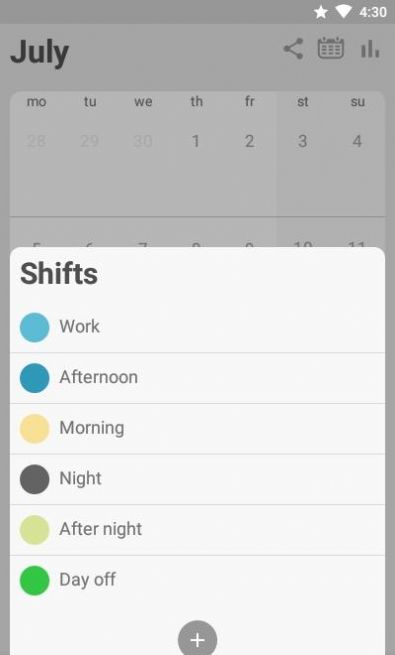
Task: Choose the Morning shift entry
Action: 198,429
